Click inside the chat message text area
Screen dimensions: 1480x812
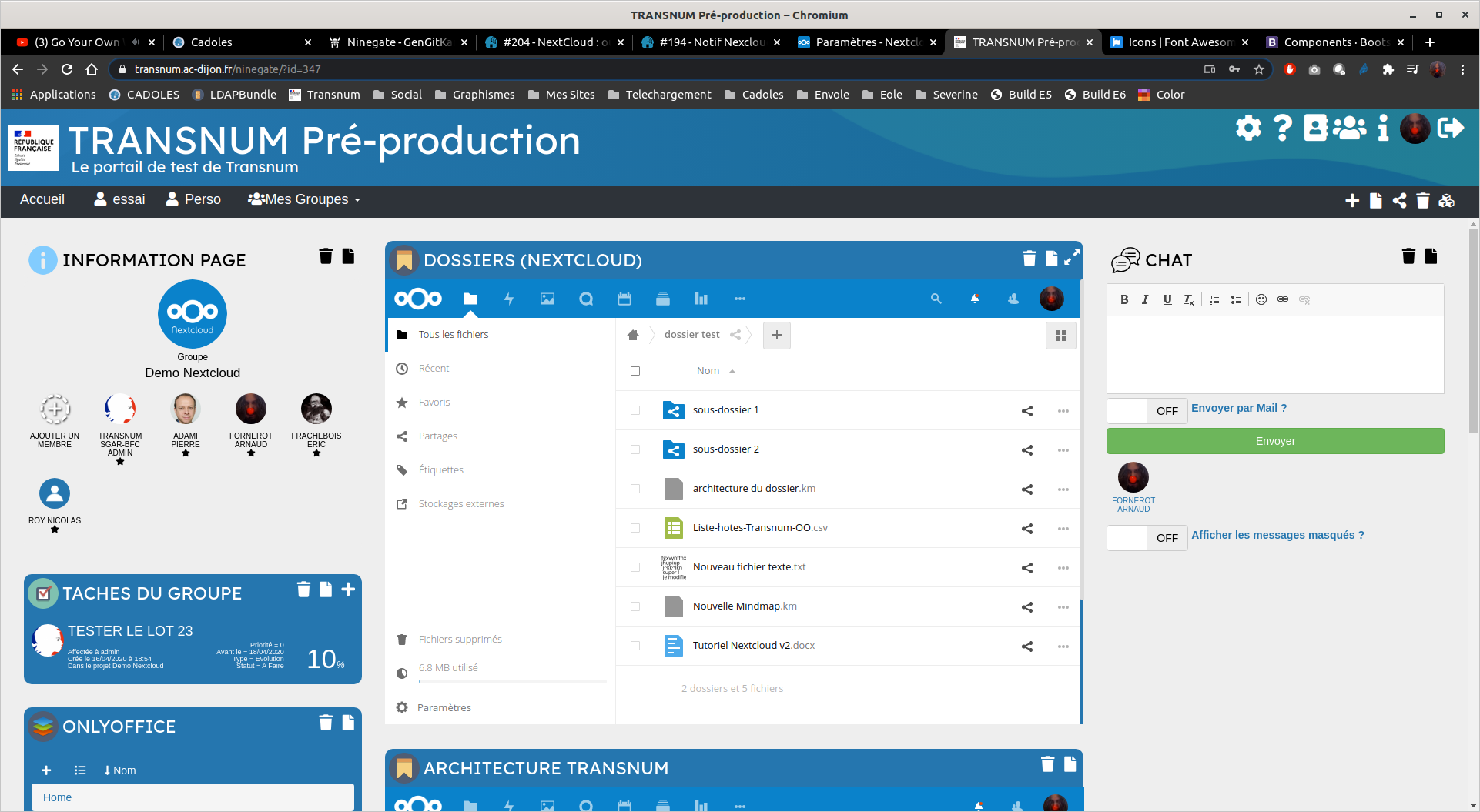pos(1274,354)
